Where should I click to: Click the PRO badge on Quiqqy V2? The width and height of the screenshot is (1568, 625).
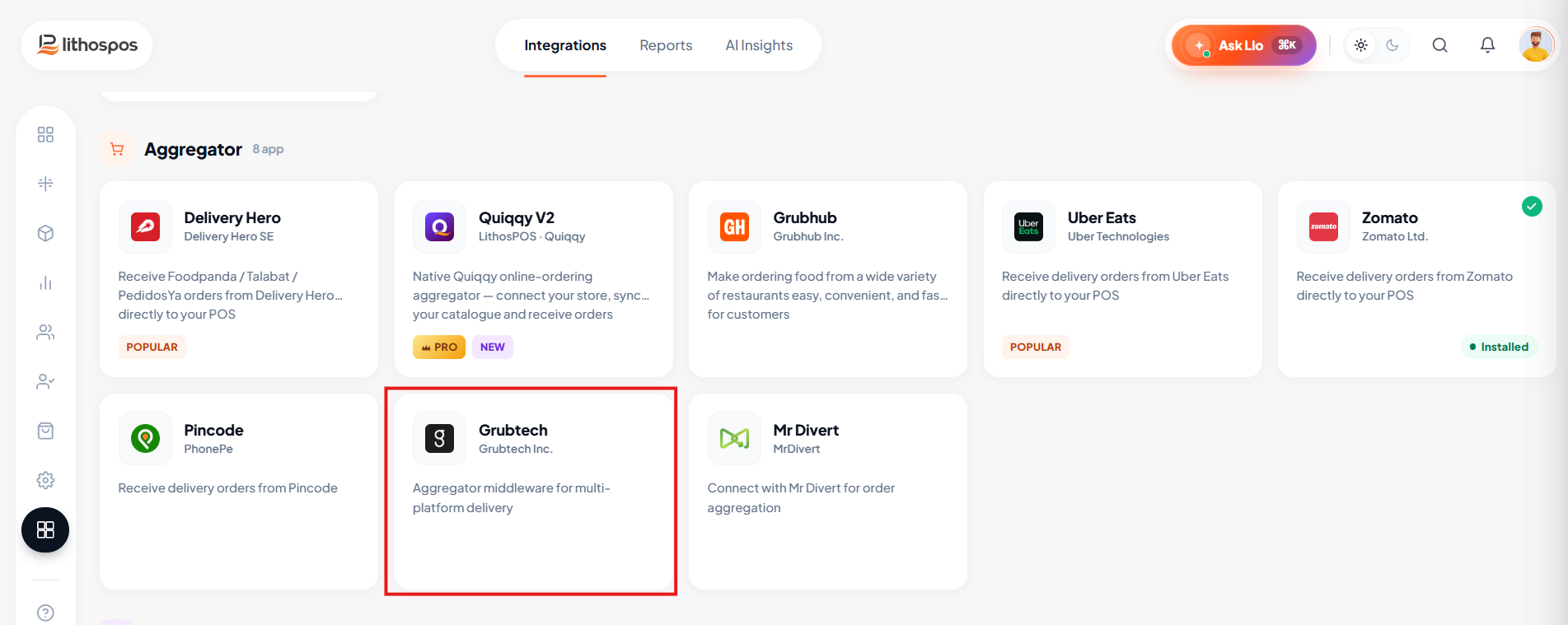(439, 347)
